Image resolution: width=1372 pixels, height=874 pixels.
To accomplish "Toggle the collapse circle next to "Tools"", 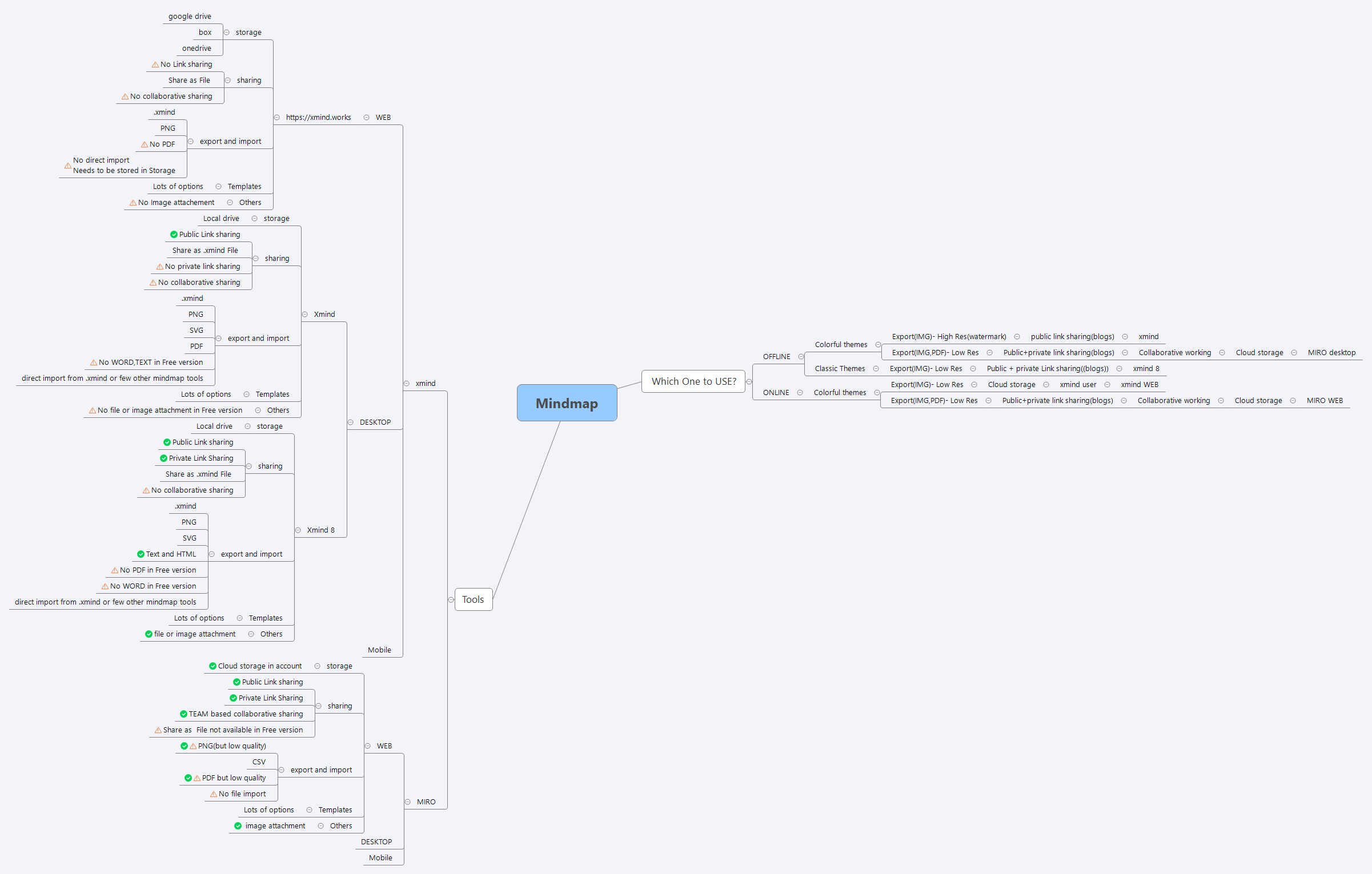I will pyautogui.click(x=451, y=599).
